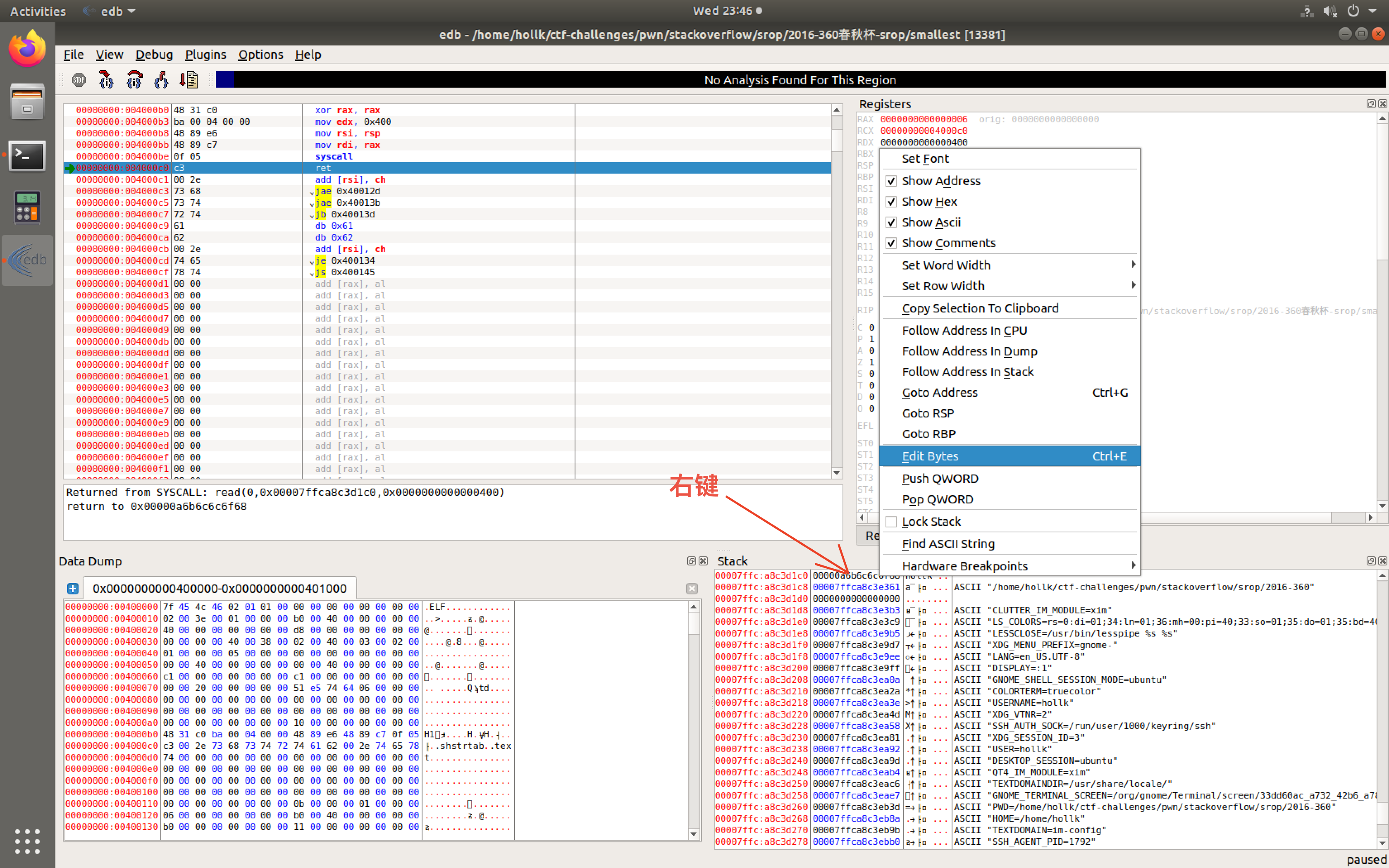Choose Follow Address In Dump

pos(969,351)
